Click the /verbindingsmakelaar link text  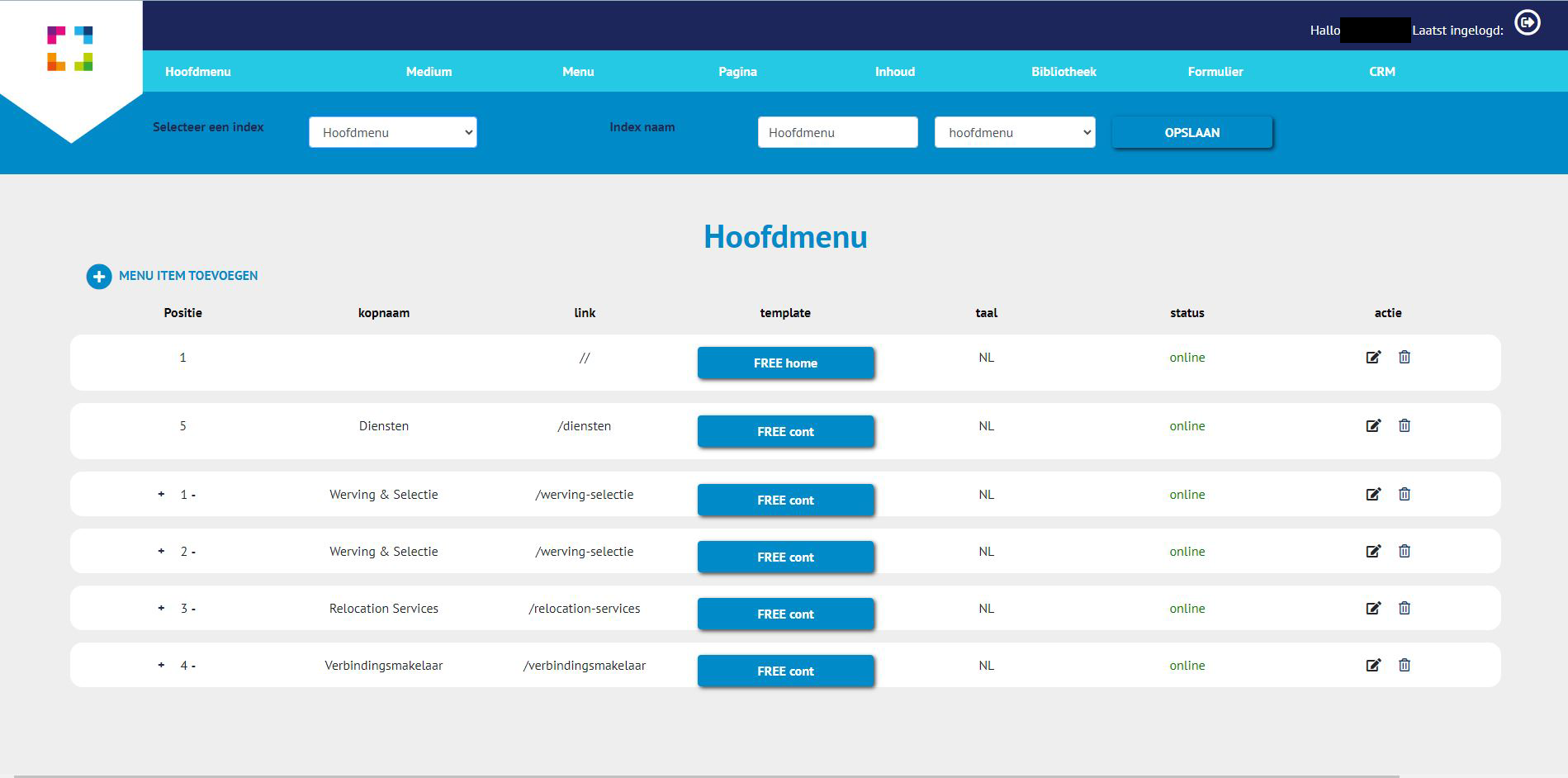pyautogui.click(x=585, y=666)
